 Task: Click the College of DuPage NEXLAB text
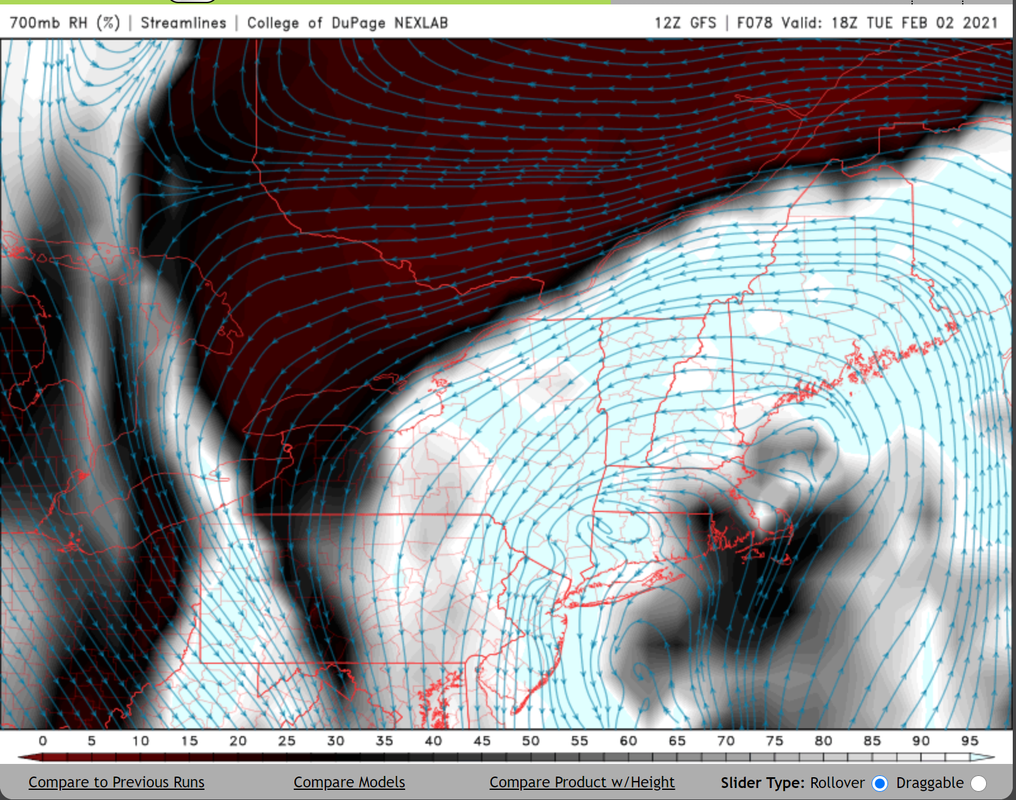(347, 23)
